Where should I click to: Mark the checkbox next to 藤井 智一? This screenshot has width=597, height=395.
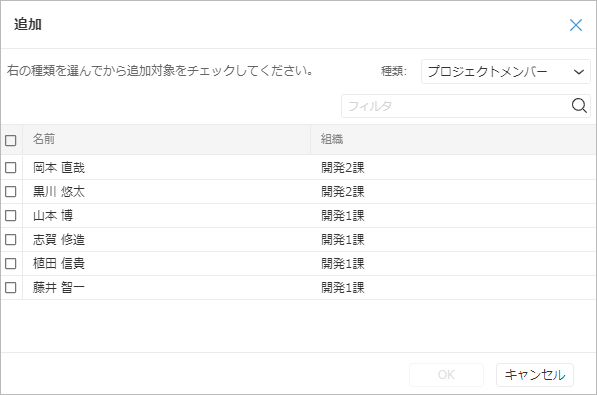click(x=11, y=288)
